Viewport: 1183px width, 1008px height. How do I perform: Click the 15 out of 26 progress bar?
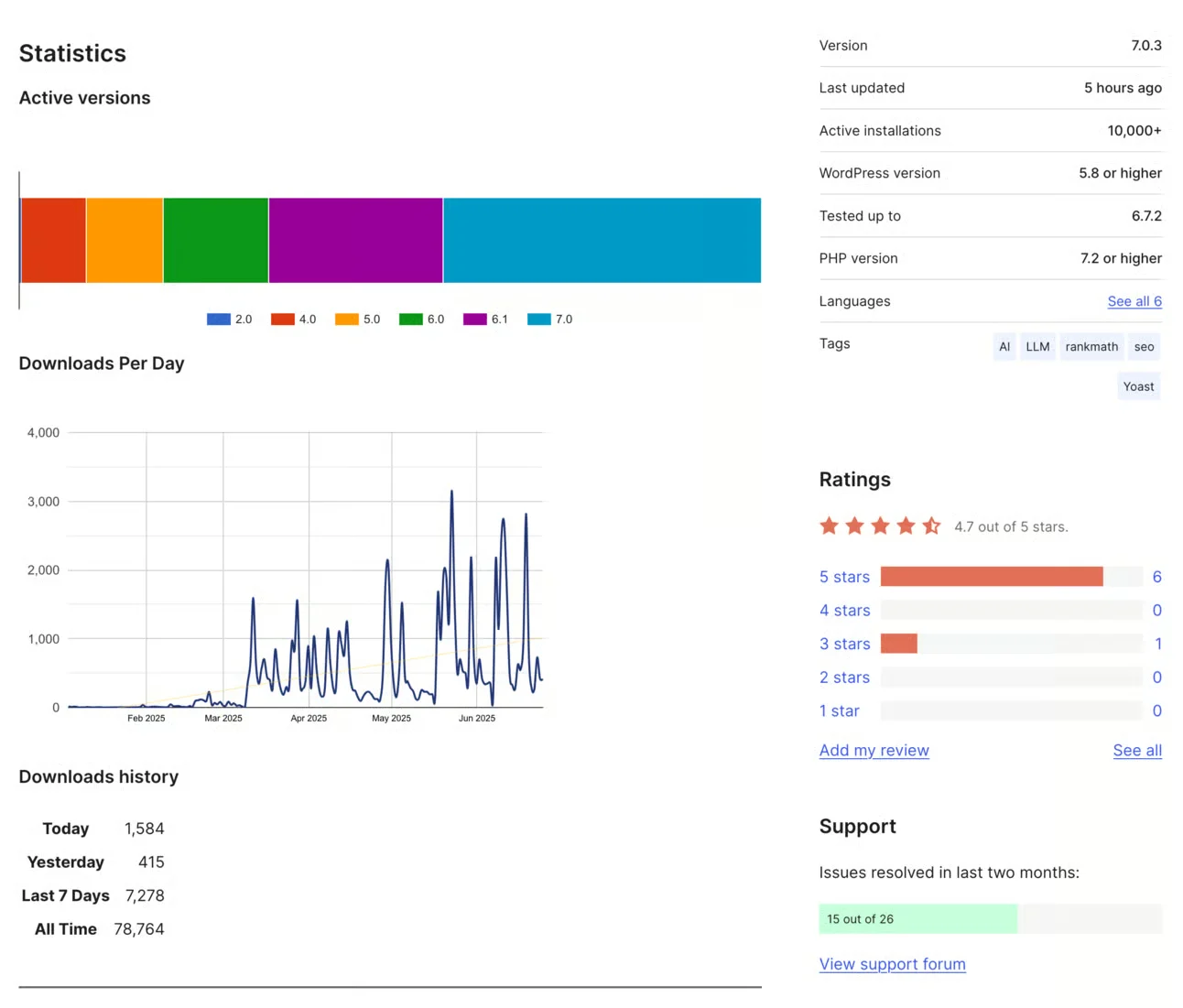(x=918, y=918)
